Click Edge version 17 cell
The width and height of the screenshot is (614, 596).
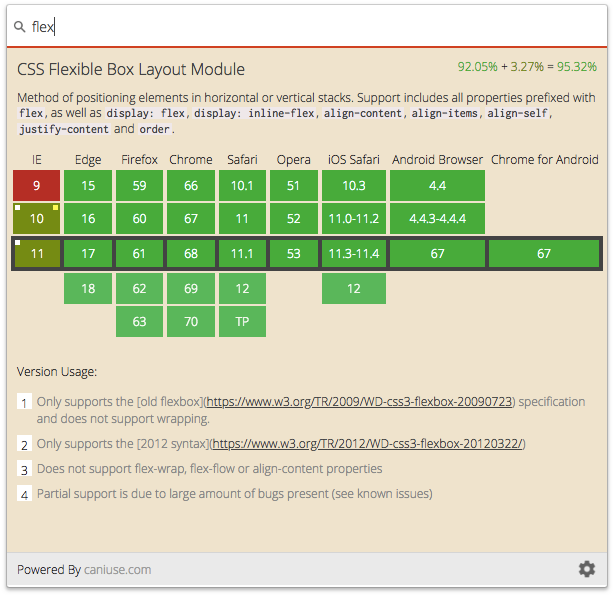[x=88, y=253]
